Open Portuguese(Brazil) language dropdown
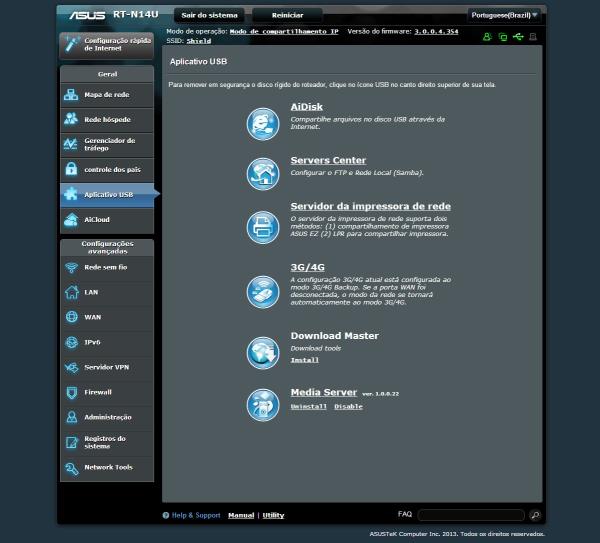600x543 pixels. click(x=504, y=15)
